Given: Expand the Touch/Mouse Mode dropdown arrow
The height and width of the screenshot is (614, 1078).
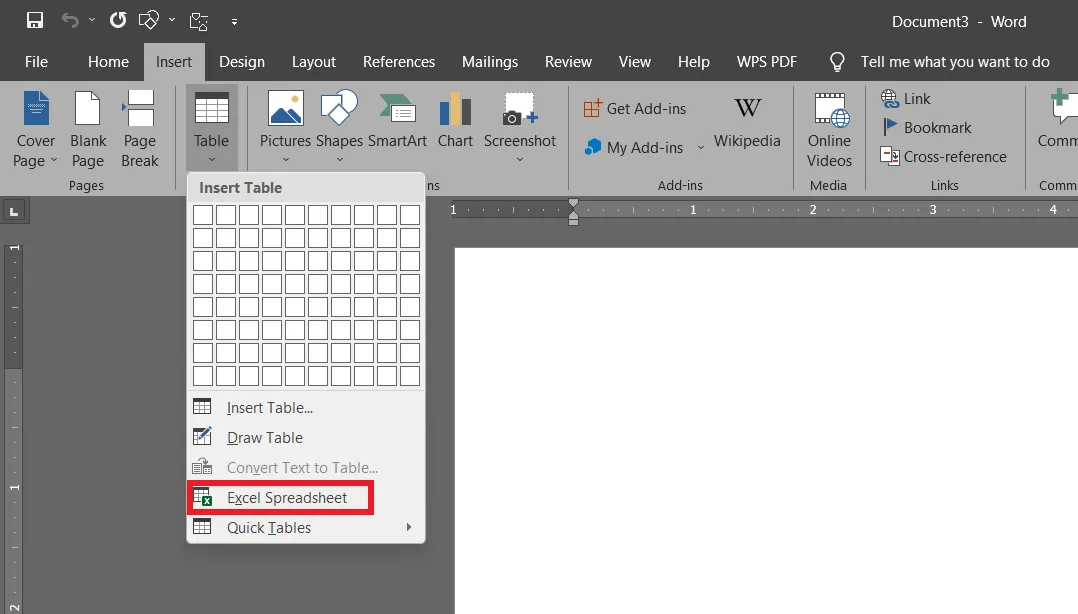Looking at the screenshot, I should point(172,21).
